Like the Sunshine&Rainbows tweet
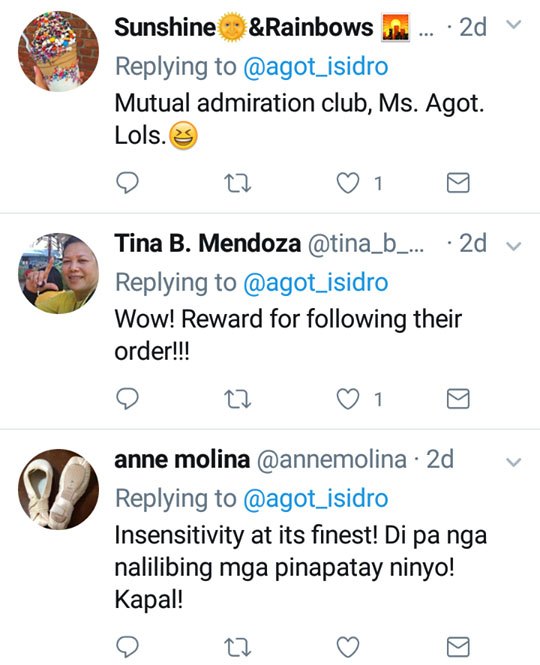 (348, 183)
